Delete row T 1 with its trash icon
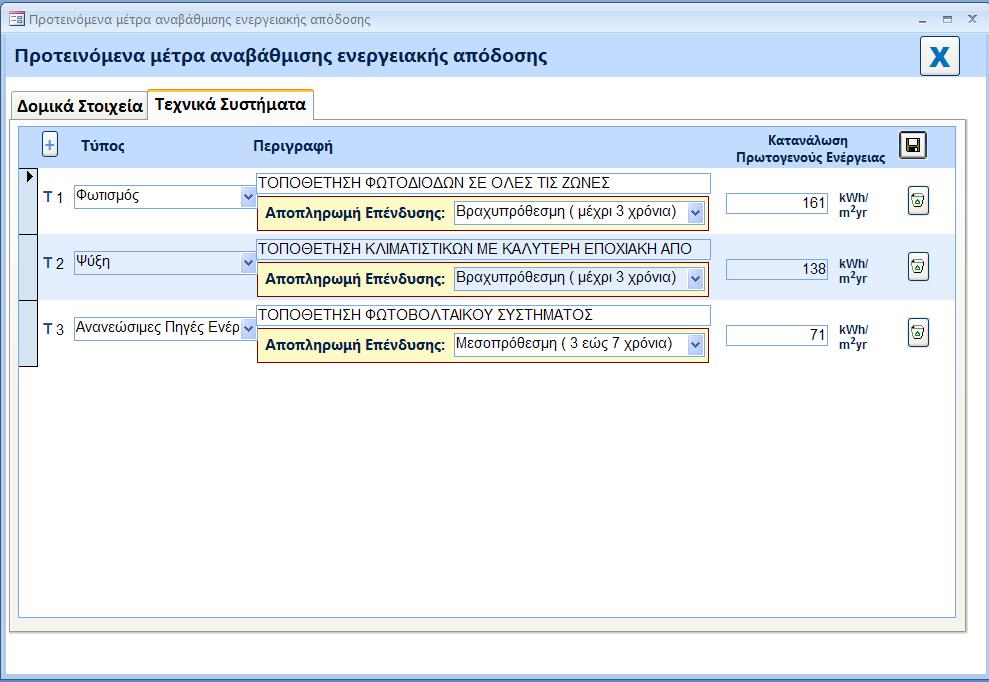989x682 pixels. (x=918, y=201)
